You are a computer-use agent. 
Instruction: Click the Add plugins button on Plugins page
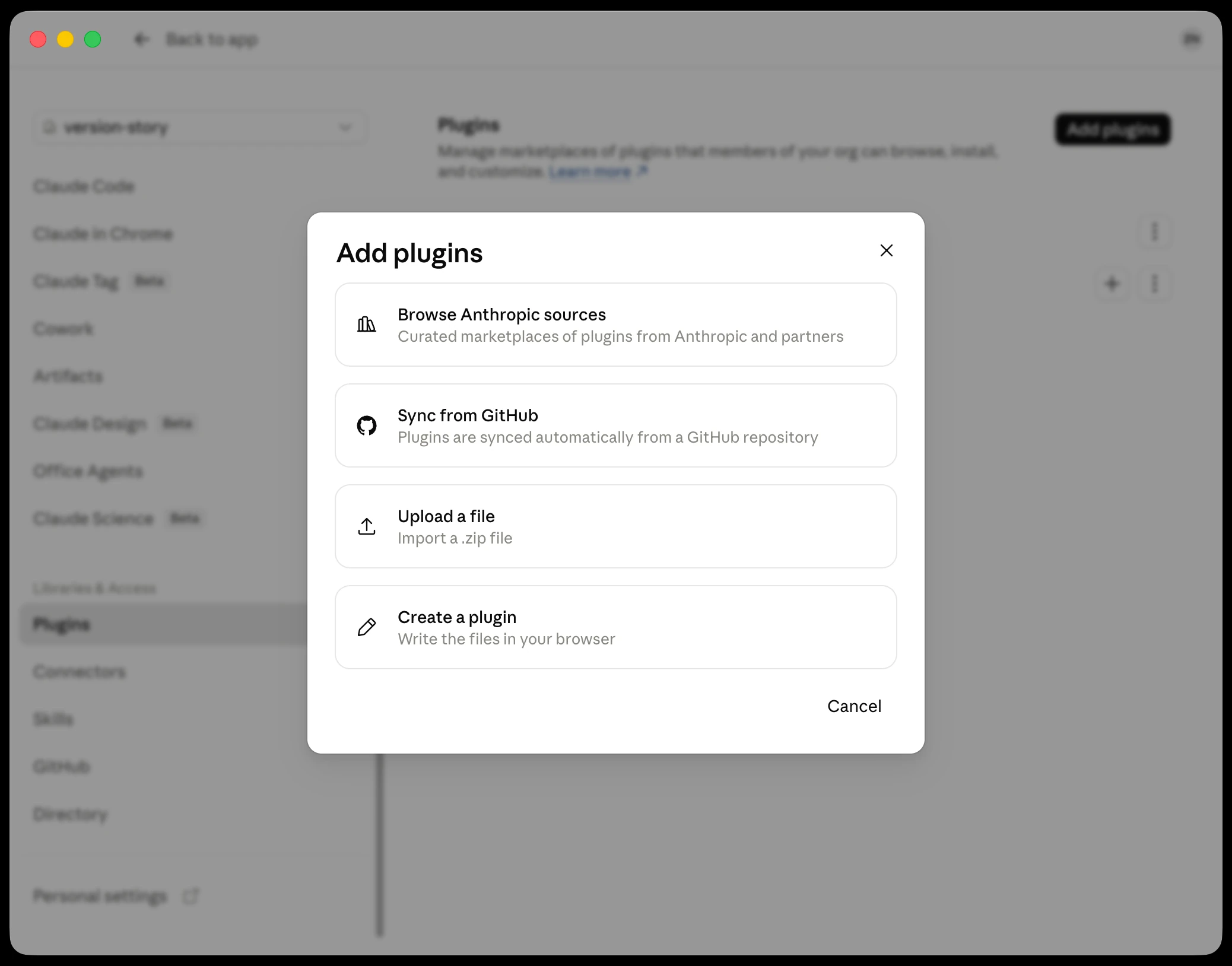pyautogui.click(x=1112, y=129)
